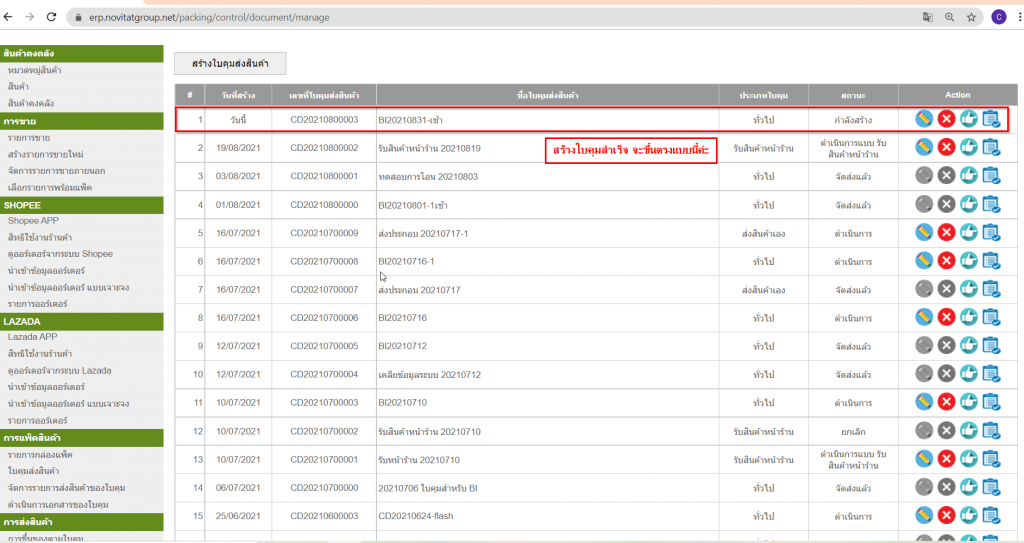This screenshot has height=543, width=1024.
Task: Click the translate page icon in address bar
Action: (927, 17)
